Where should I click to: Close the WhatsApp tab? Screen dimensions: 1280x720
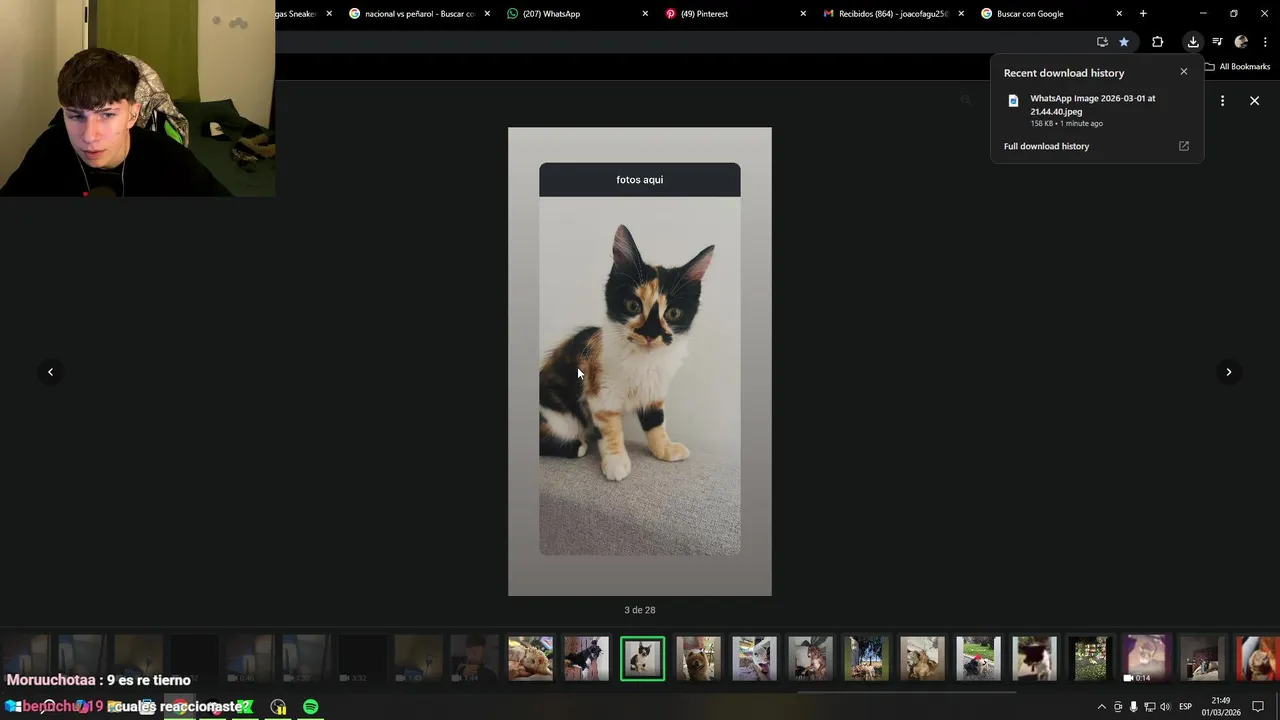[645, 14]
